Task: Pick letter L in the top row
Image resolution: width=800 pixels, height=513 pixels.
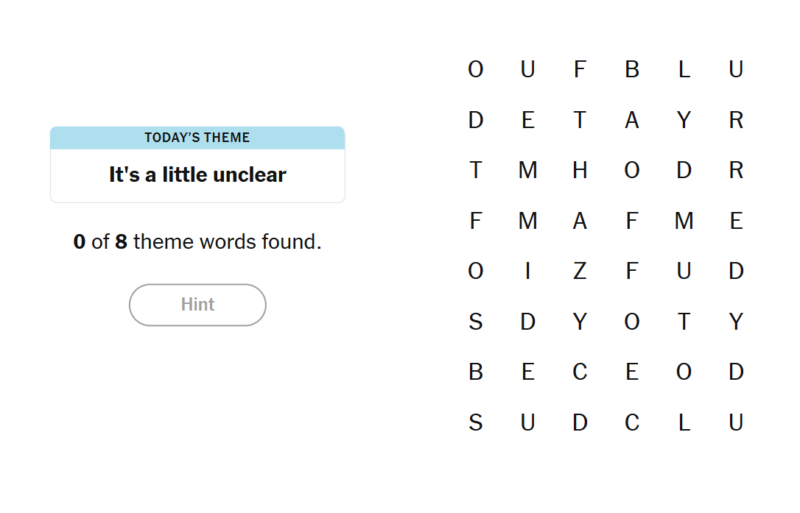Action: click(x=684, y=70)
